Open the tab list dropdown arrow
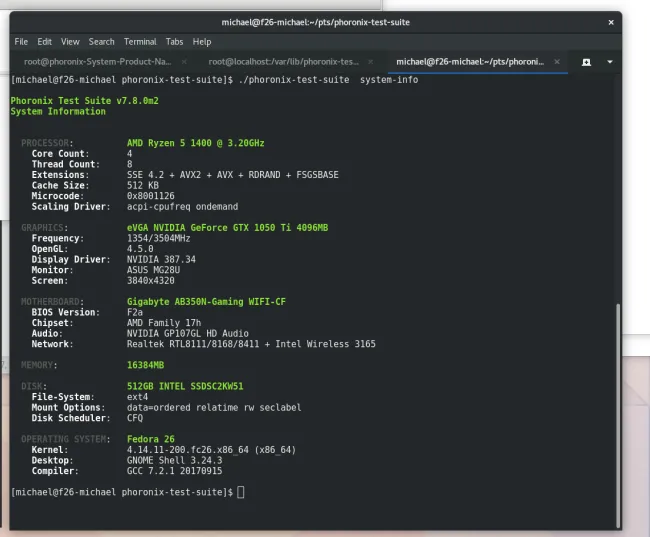650x537 pixels. [x=610, y=62]
